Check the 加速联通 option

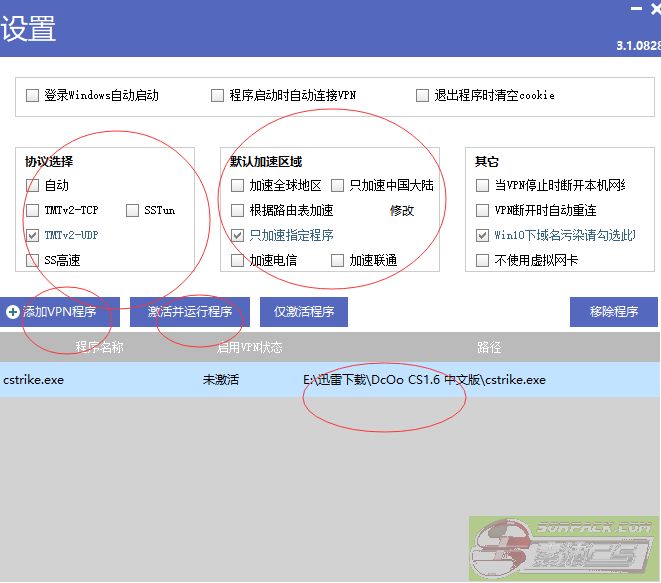pyautogui.click(x=338, y=261)
